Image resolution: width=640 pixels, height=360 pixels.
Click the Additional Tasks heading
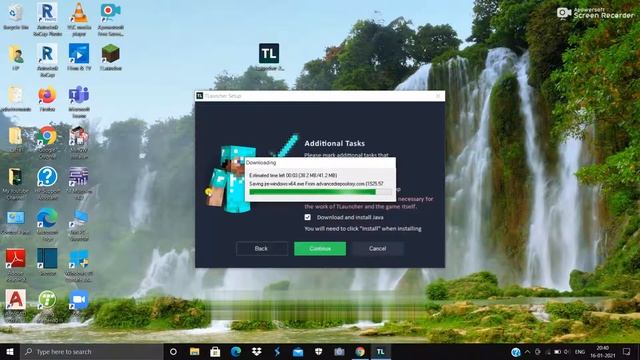[335, 143]
